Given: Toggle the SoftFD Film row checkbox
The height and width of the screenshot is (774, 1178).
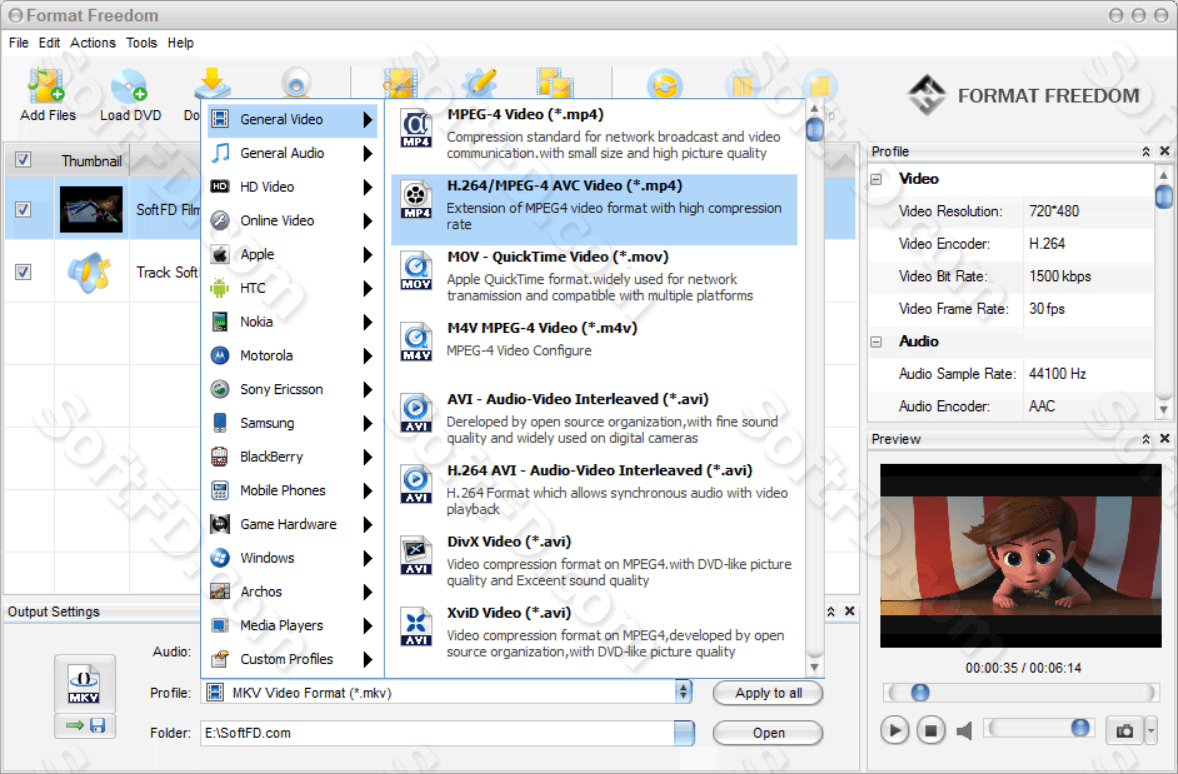Looking at the screenshot, I should coord(23,209).
